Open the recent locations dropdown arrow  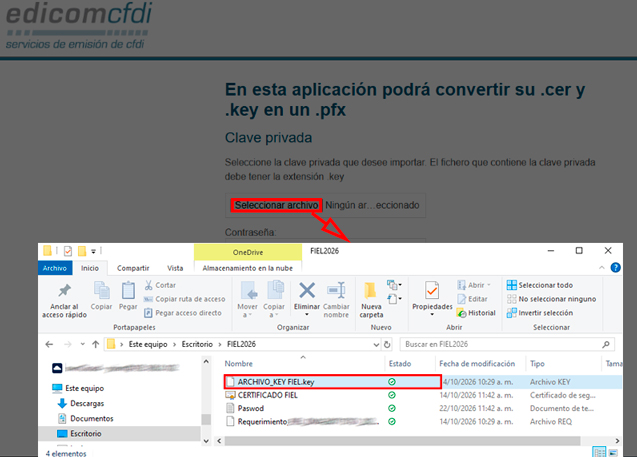[x=82, y=344]
